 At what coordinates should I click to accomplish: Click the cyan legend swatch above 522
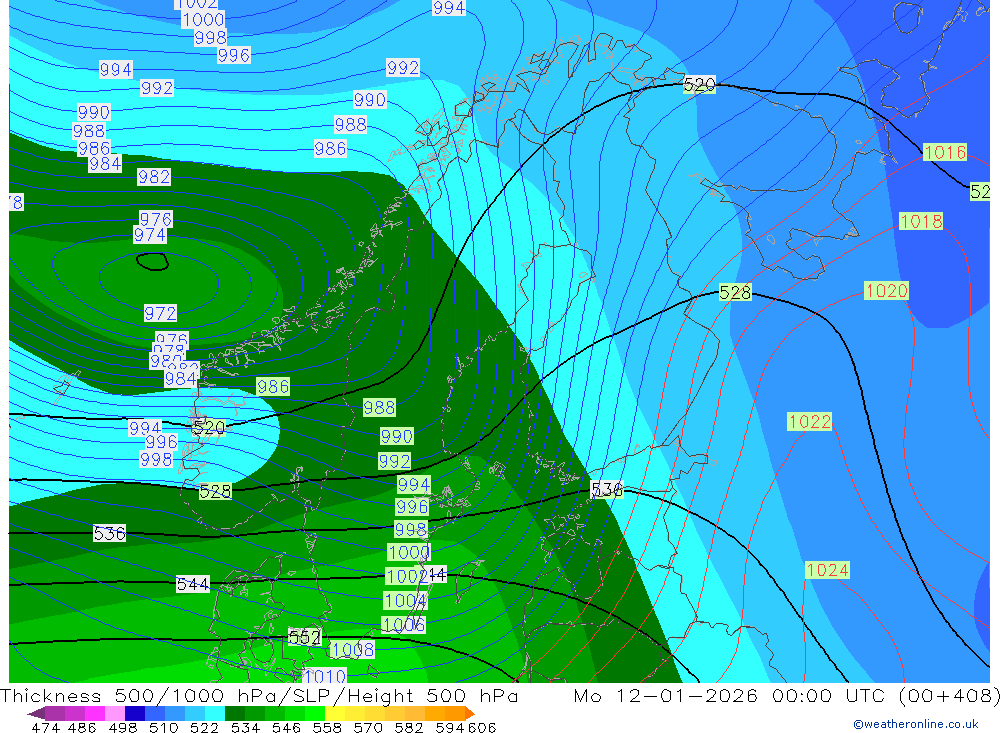tap(215, 713)
